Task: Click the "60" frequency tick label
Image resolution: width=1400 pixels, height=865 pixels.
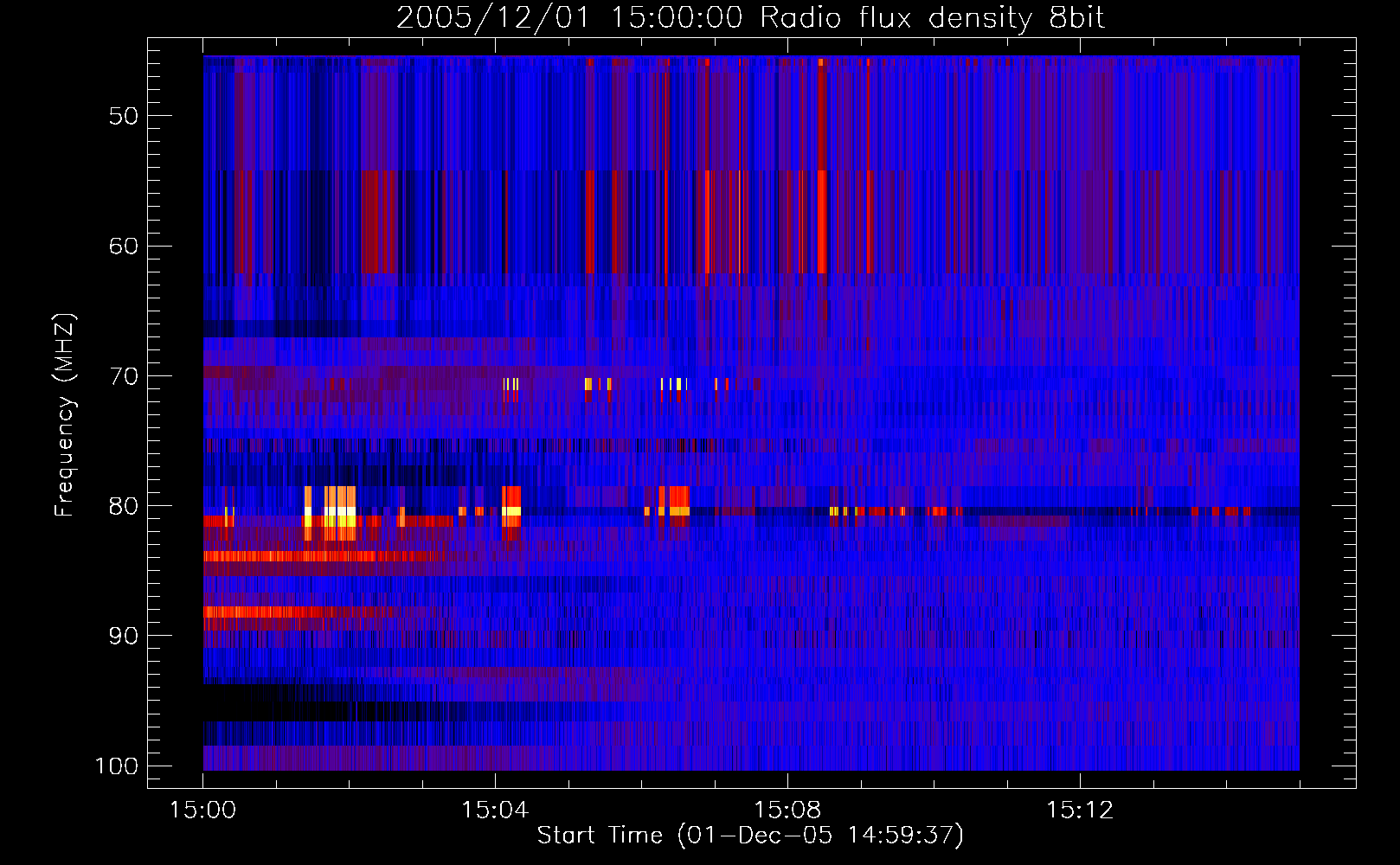Action: (124, 246)
